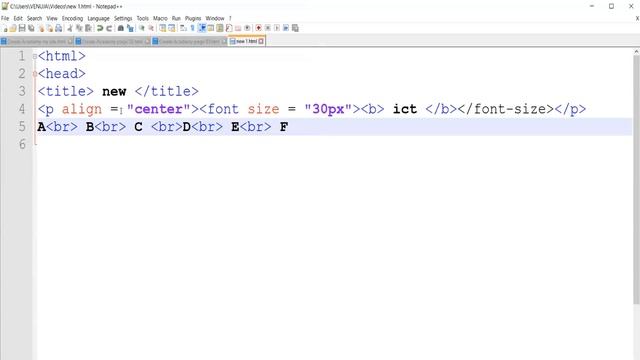This screenshot has width=640, height=360.
Task: Minimize the Notepad++ window
Action: click(x=592, y=6)
